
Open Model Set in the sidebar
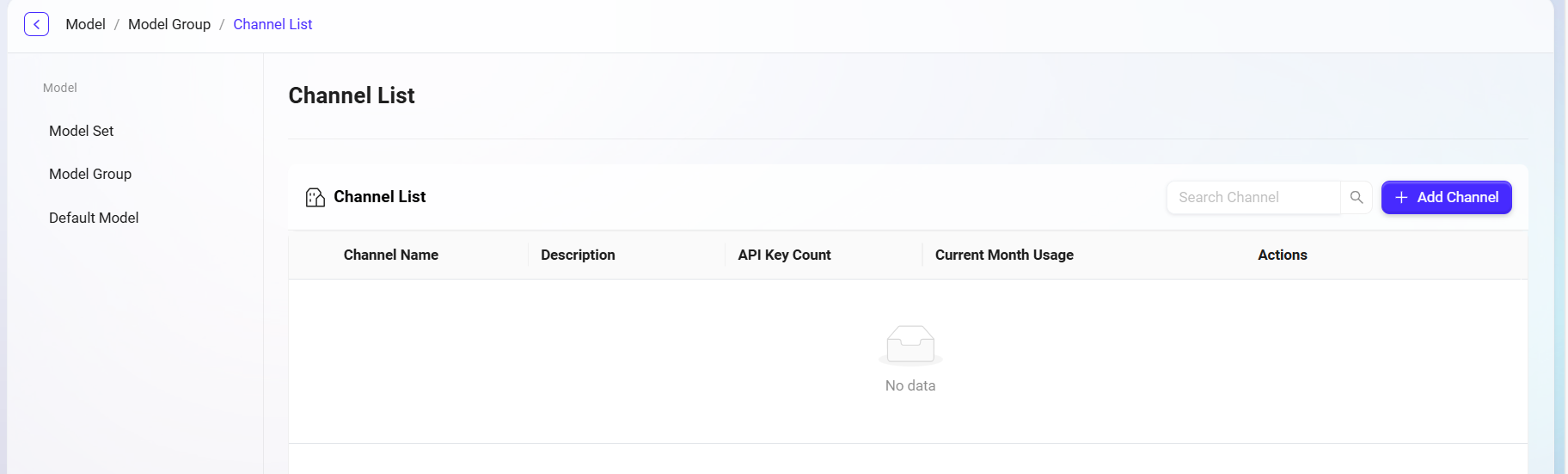point(82,131)
